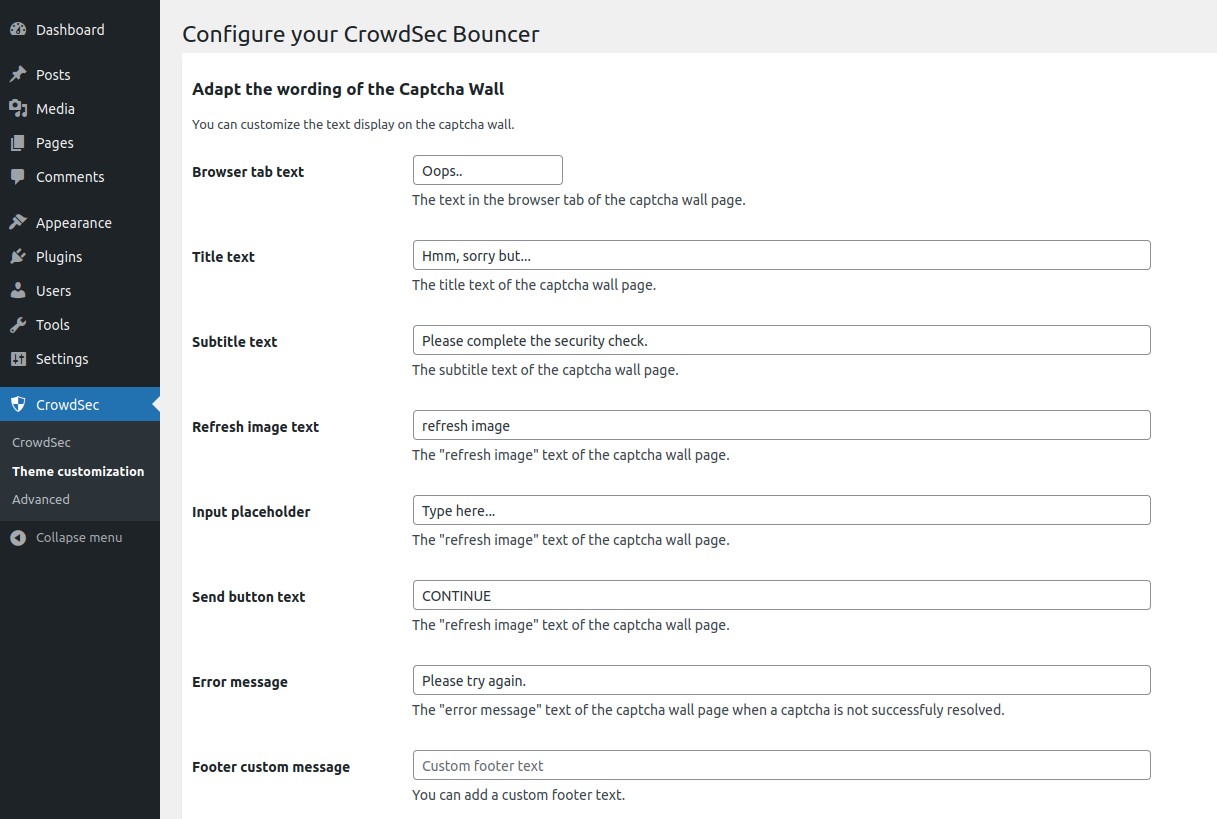Select Theme customization submenu item
Viewport: 1217px width, 819px height.
pos(78,472)
